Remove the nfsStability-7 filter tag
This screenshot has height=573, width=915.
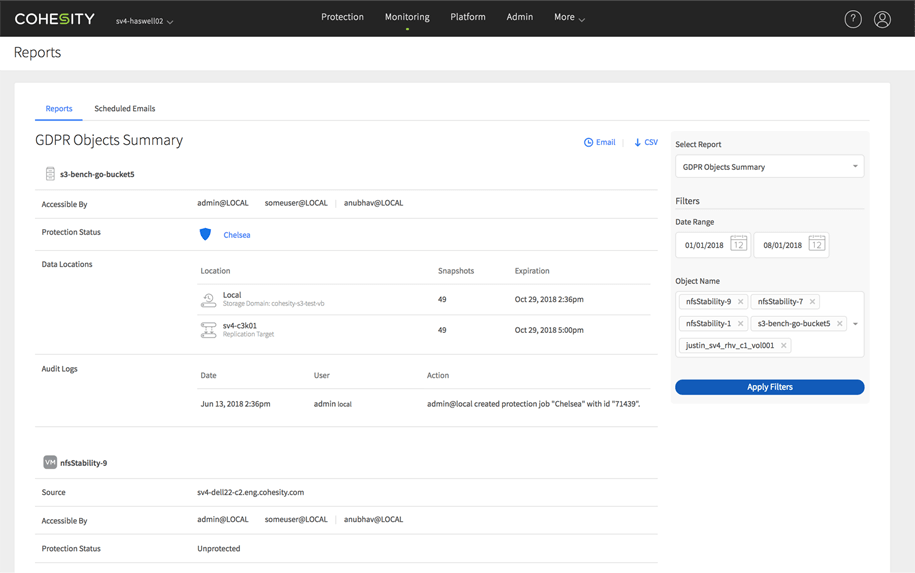point(812,302)
